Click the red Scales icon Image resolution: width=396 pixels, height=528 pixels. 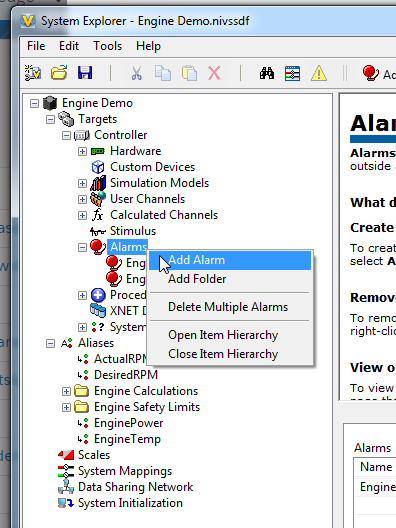(66, 455)
